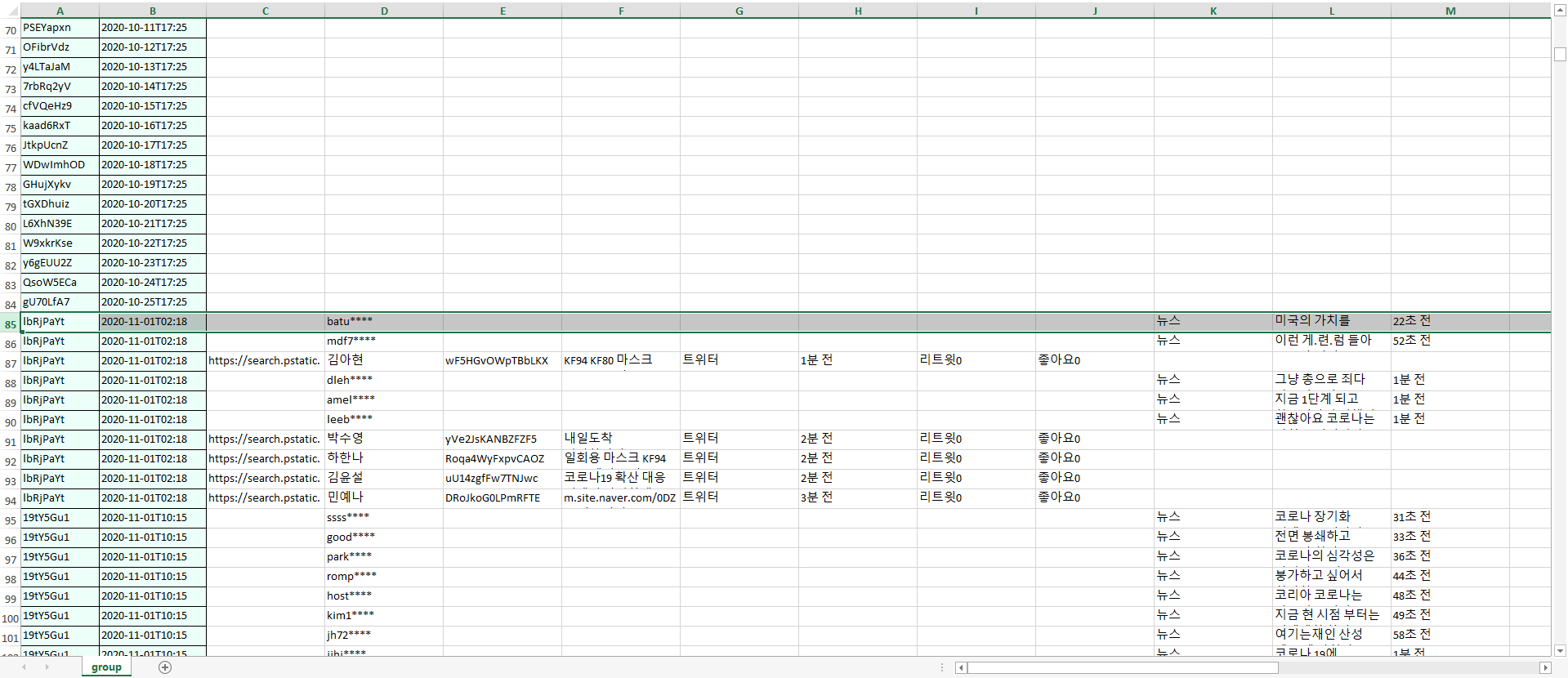This screenshot has height=678, width=1568.
Task: Select the cell containing yVe2JsKANBZFZF5
Action: (502, 439)
